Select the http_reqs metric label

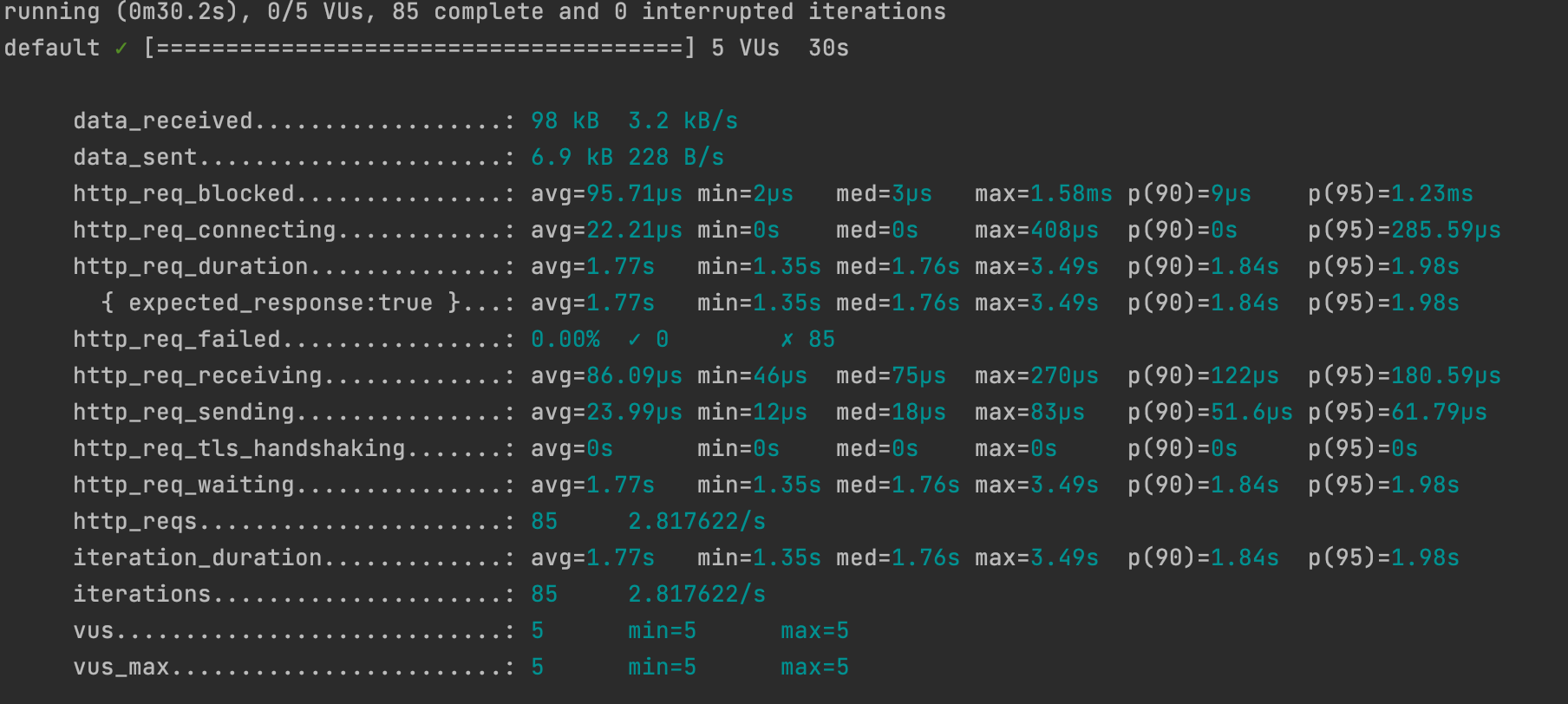pos(134,522)
